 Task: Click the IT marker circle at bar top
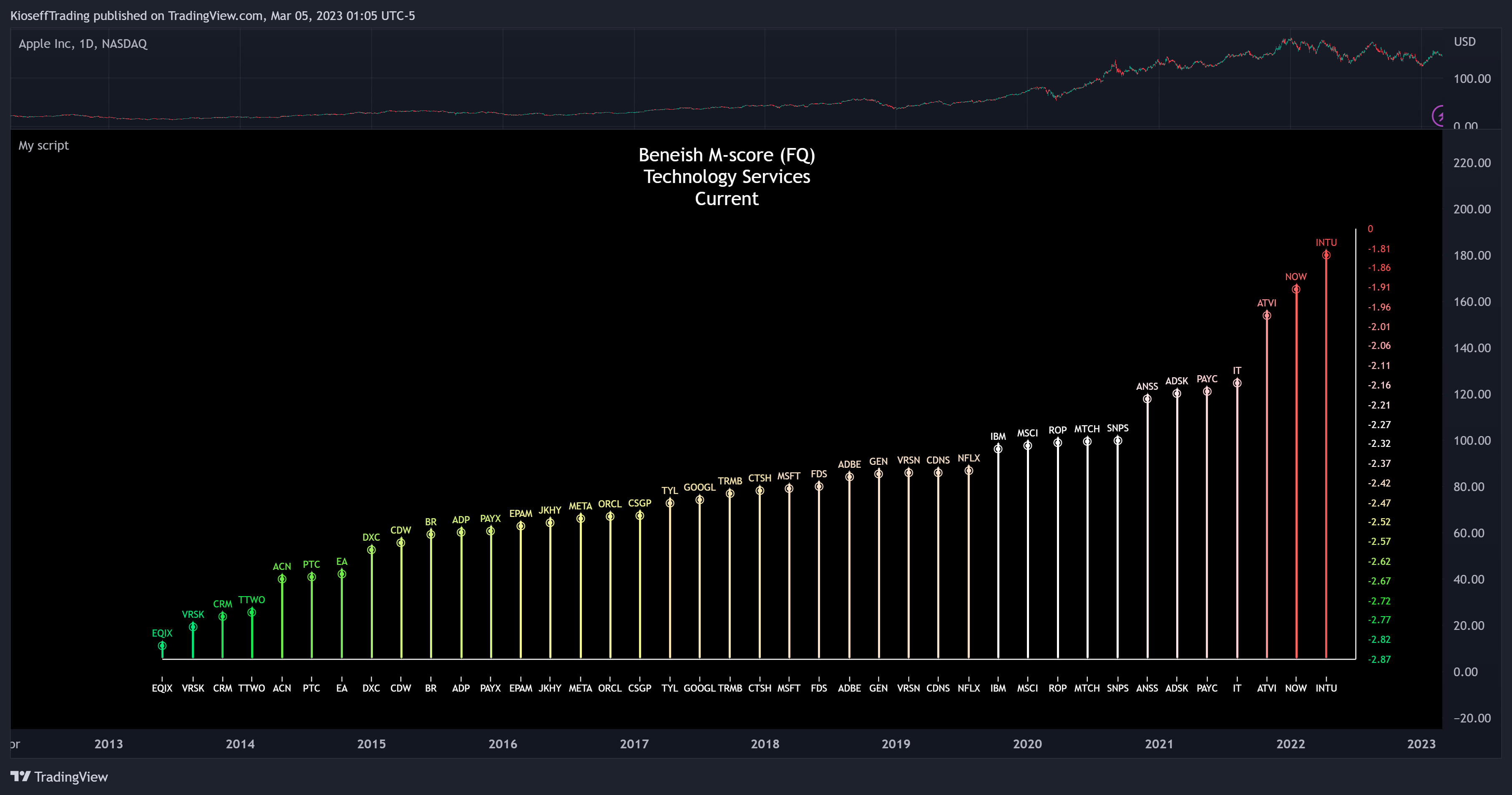(1237, 383)
